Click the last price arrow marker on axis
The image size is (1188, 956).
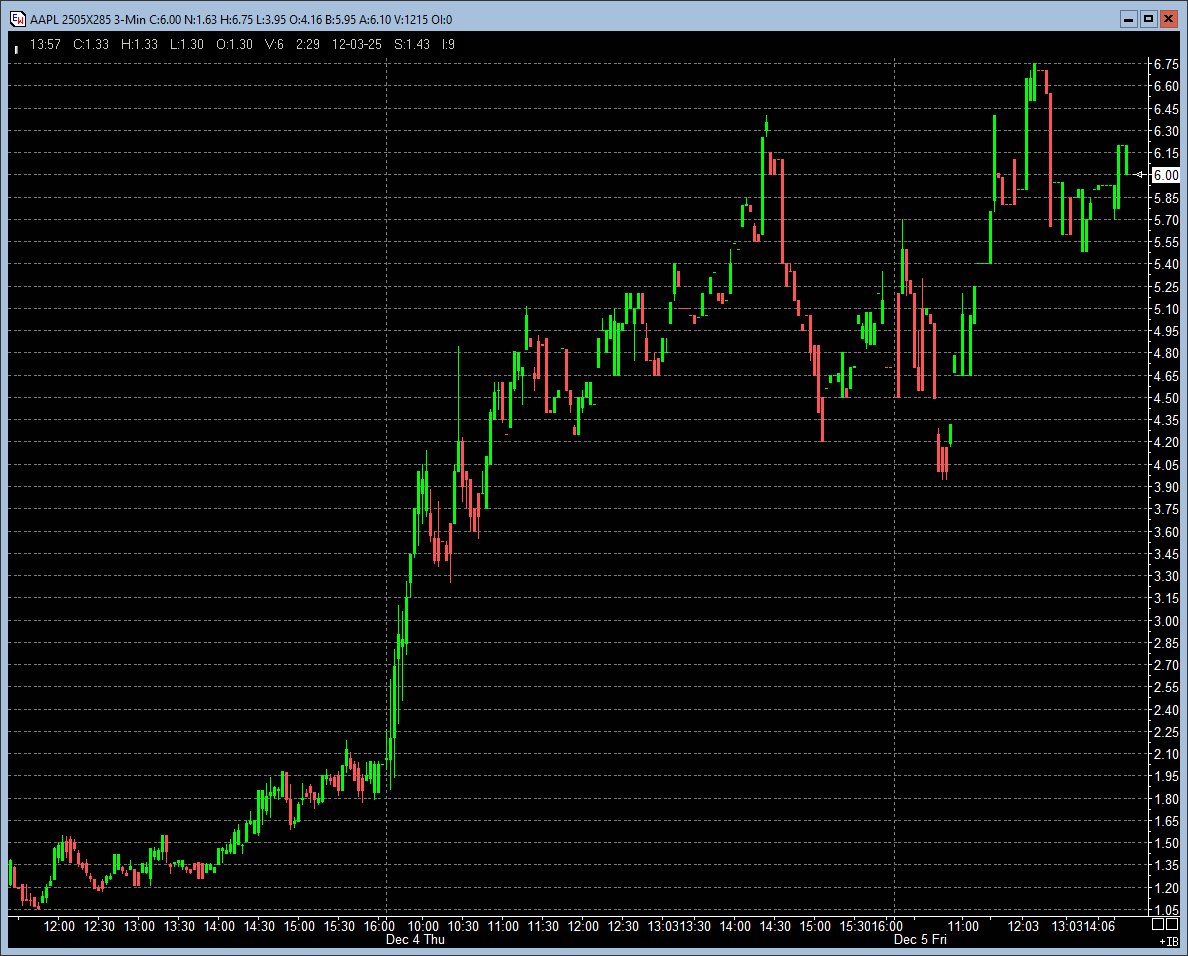point(1141,175)
